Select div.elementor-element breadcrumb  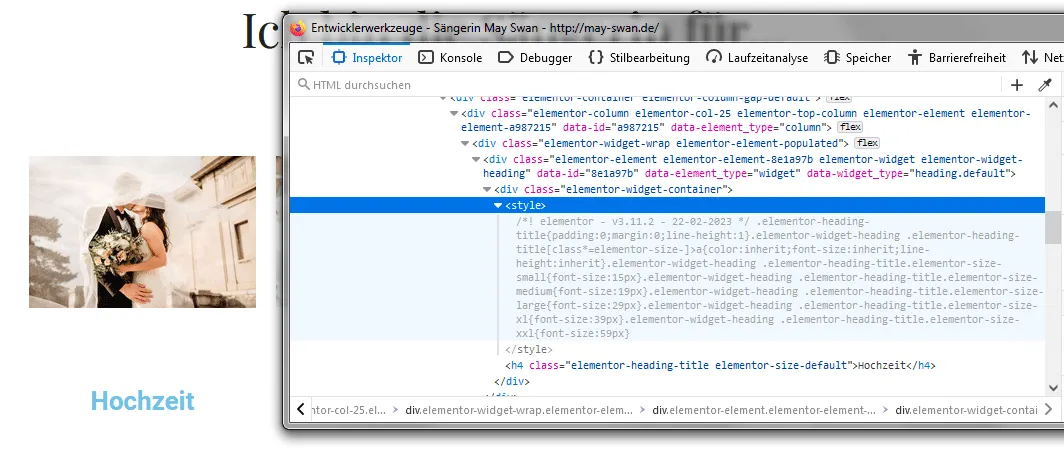click(x=764, y=410)
